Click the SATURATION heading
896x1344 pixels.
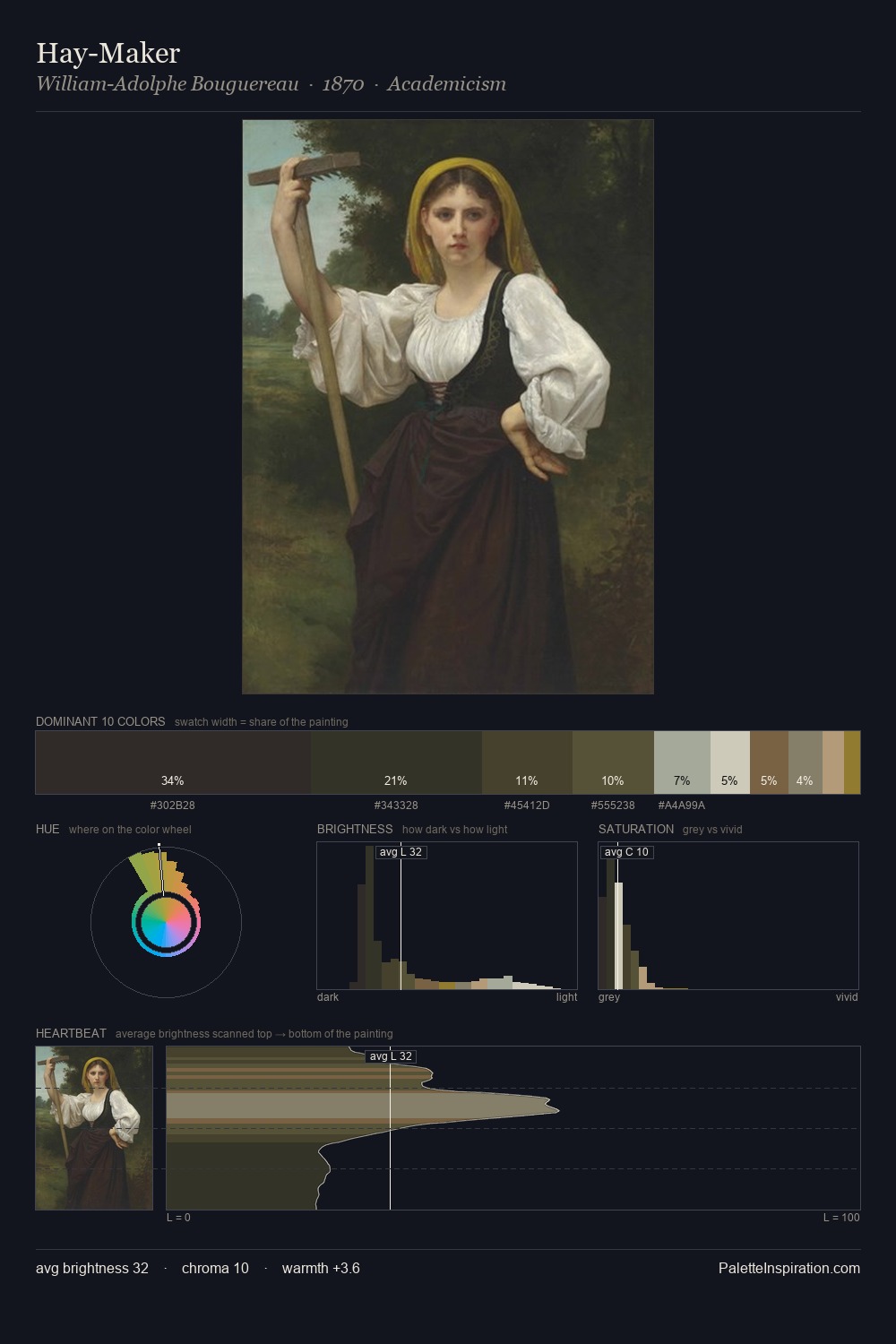coord(636,829)
